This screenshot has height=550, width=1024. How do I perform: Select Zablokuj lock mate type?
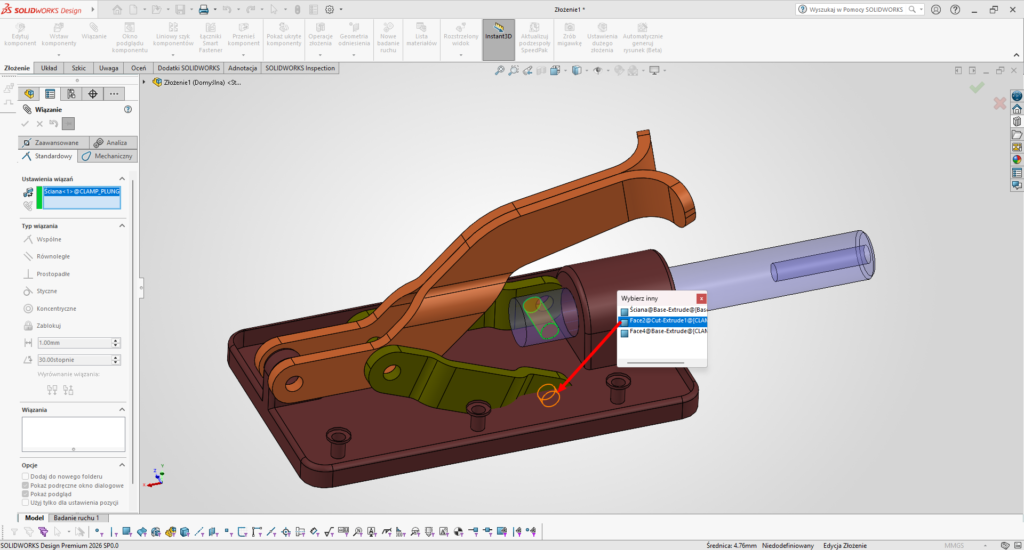click(42, 325)
